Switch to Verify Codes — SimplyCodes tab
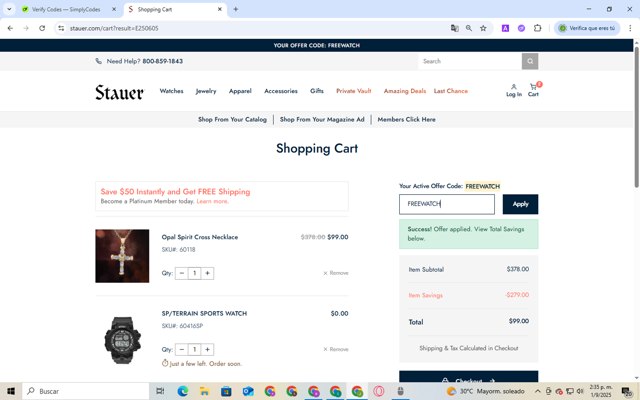Screen dimensions: 640x400 click(x=66, y=9)
